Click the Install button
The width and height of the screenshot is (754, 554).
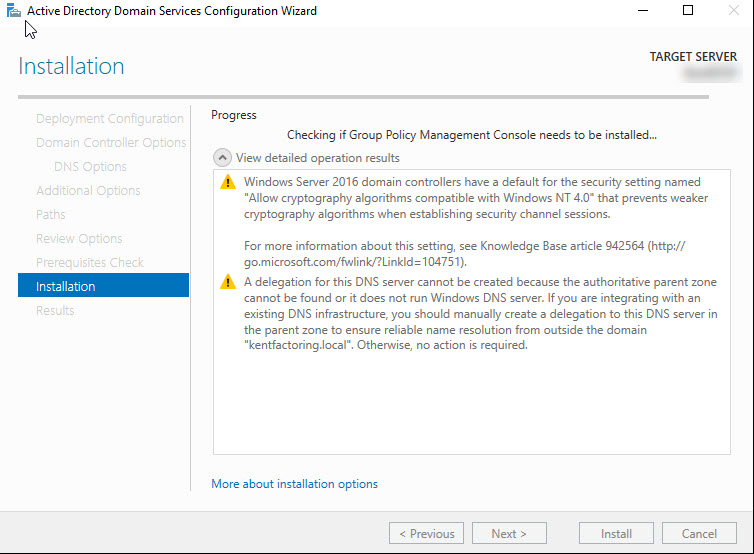616,534
